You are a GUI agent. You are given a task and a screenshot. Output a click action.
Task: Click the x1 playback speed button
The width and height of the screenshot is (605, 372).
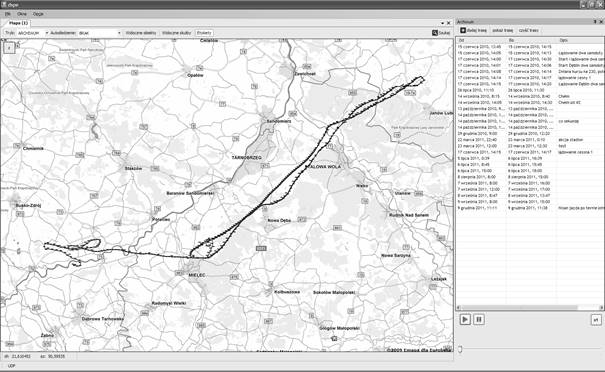pos(596,320)
